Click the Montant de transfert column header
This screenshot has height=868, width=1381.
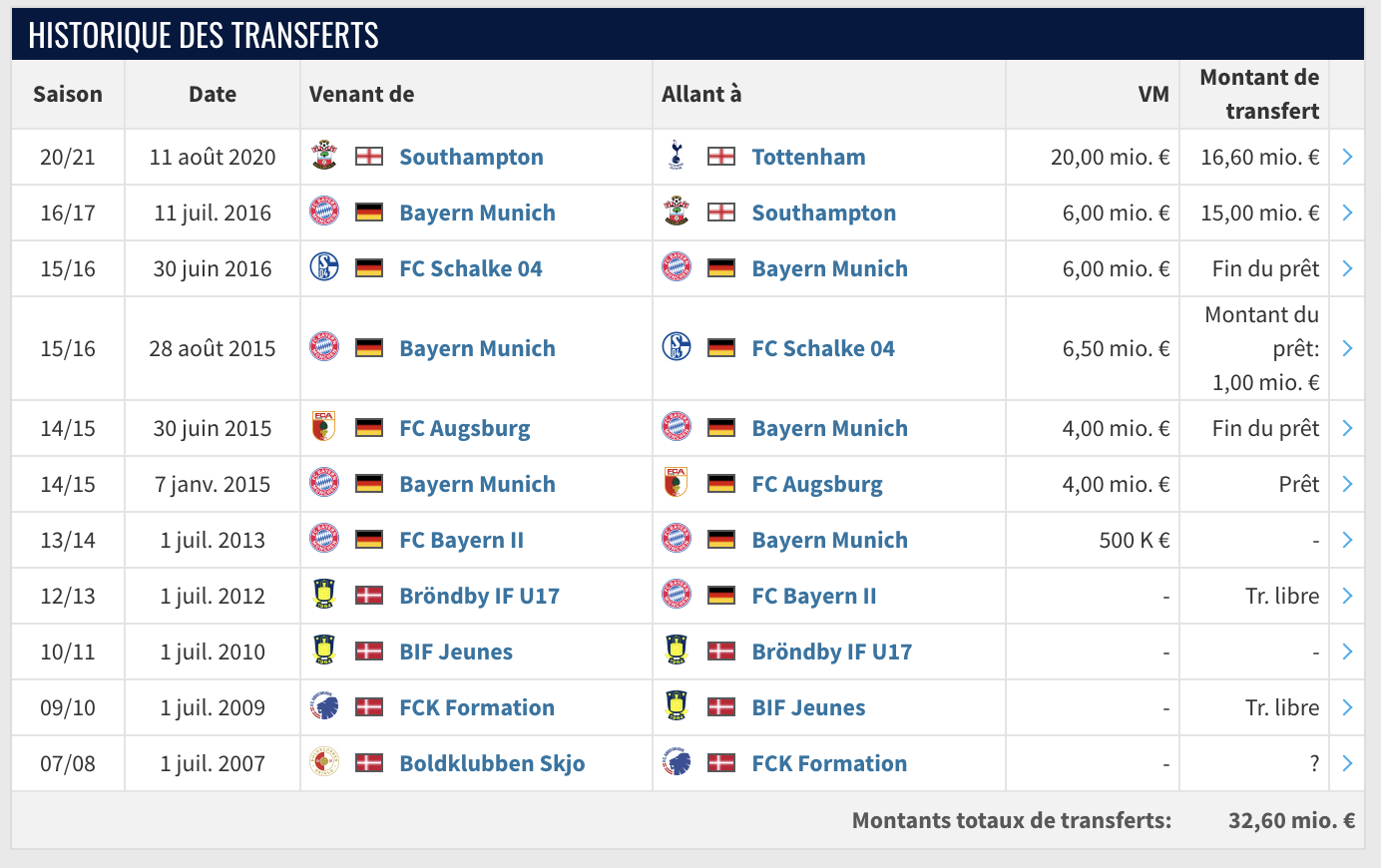pyautogui.click(x=1259, y=94)
